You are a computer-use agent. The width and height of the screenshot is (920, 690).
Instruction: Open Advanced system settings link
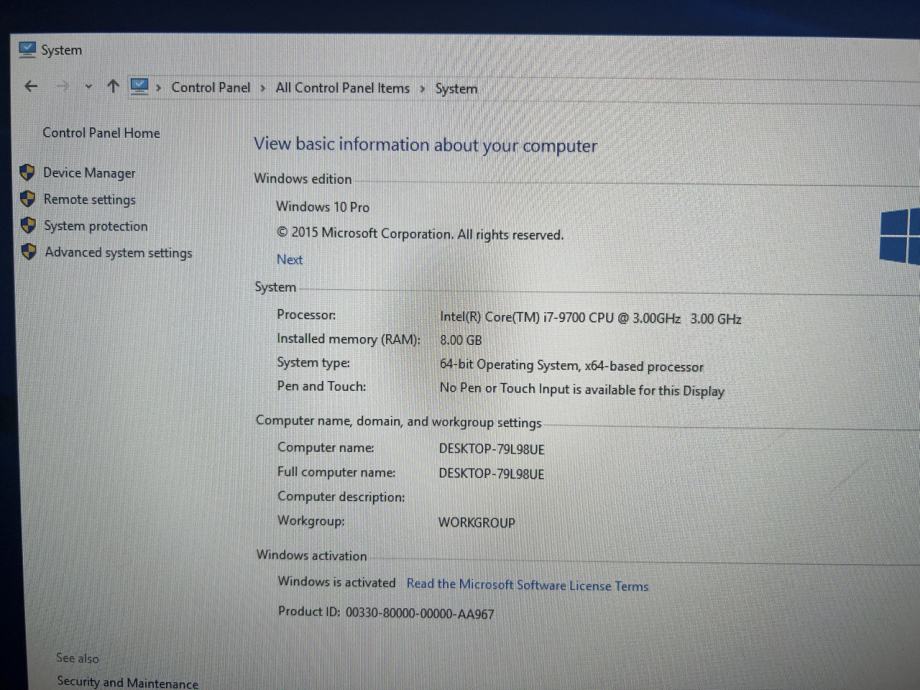click(x=119, y=252)
